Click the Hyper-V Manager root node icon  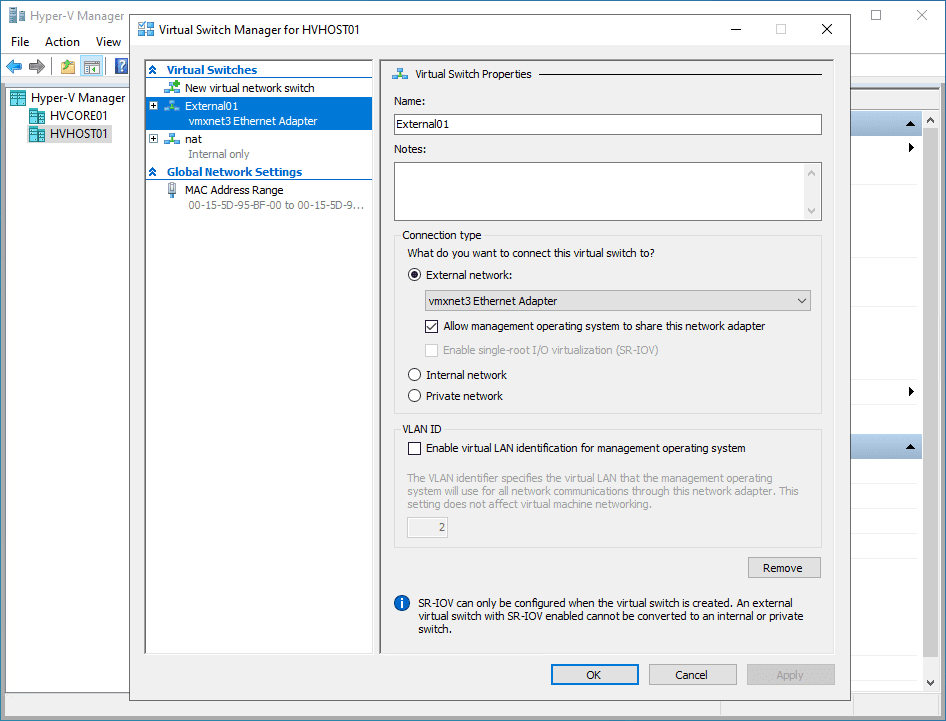(x=18, y=98)
